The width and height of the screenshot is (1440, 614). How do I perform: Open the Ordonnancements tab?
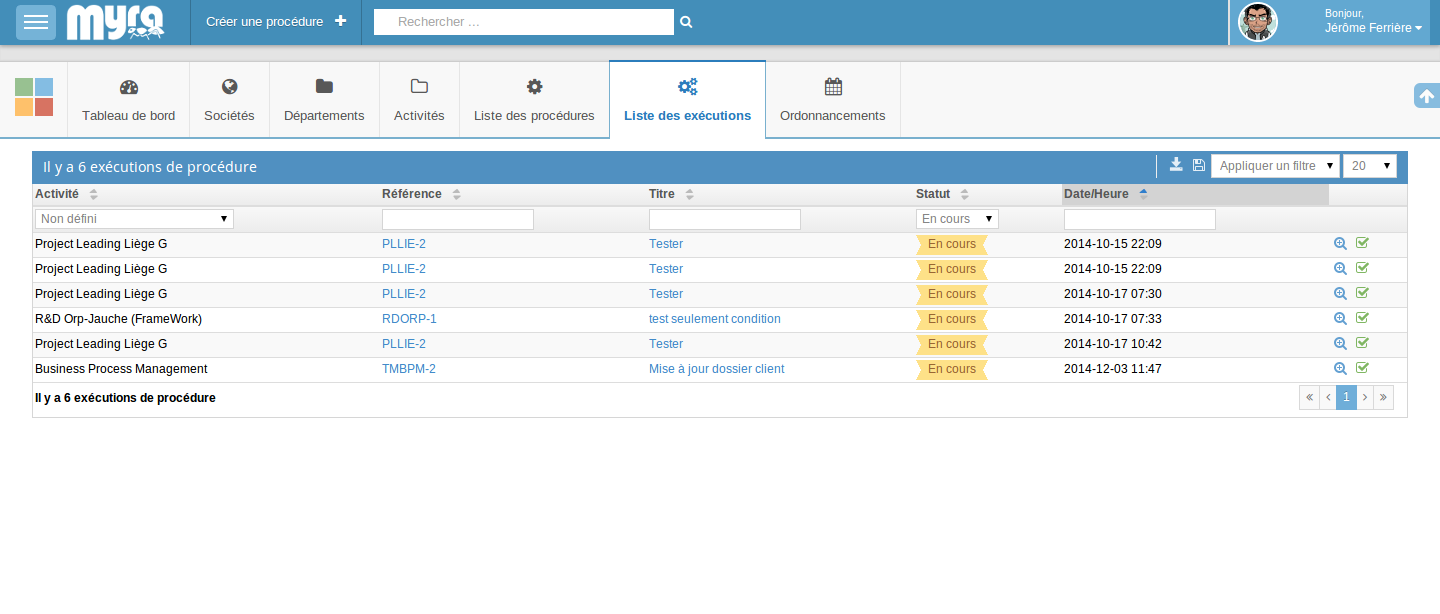click(x=832, y=99)
